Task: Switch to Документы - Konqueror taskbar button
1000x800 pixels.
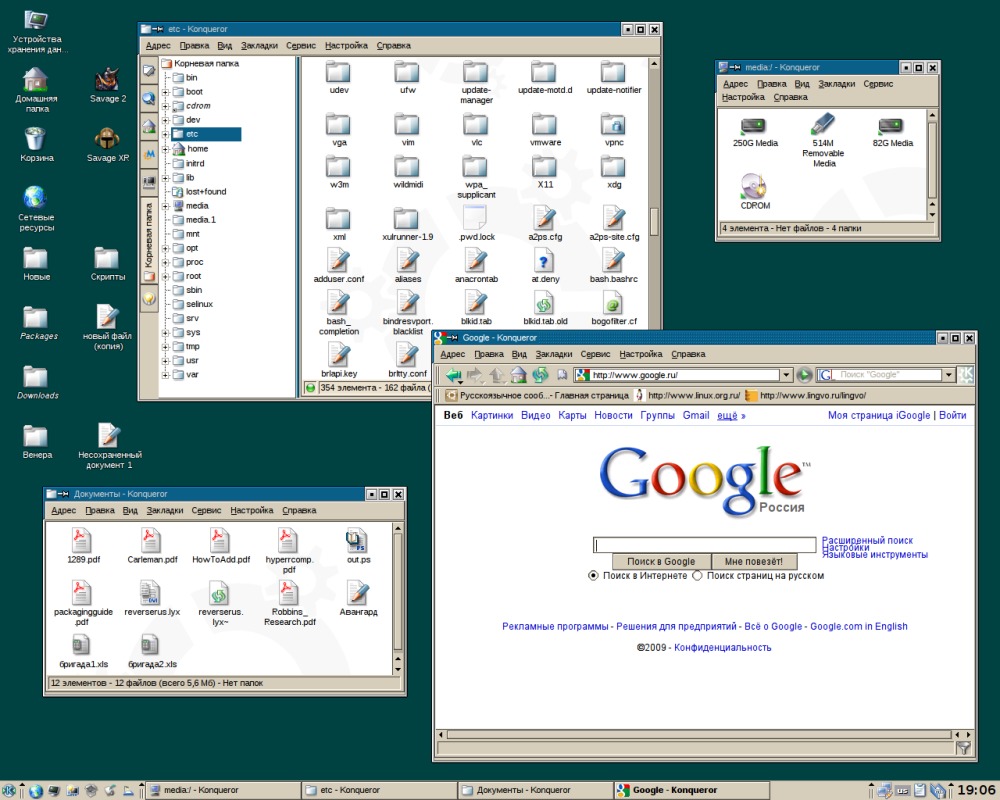Action: point(534,790)
